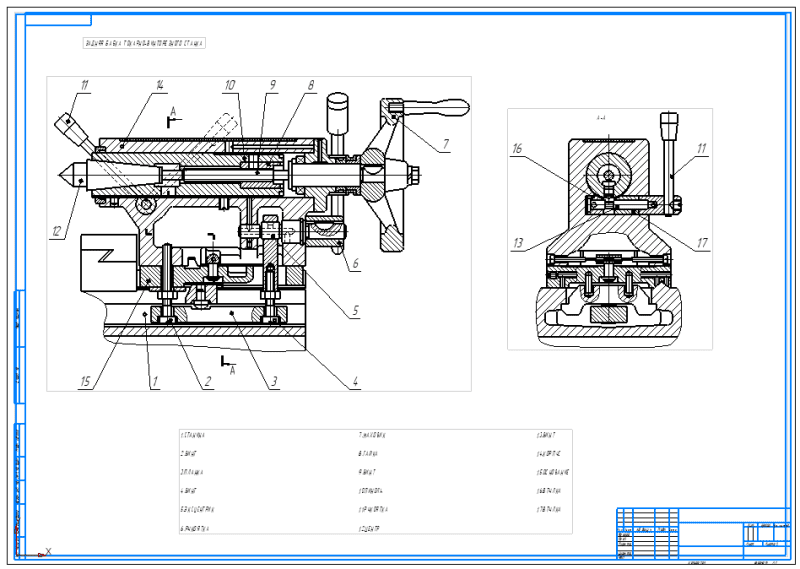This screenshot has height=569, width=800.
Task: Select legend entry numbered 12
Action: pyautogui.click(x=369, y=529)
